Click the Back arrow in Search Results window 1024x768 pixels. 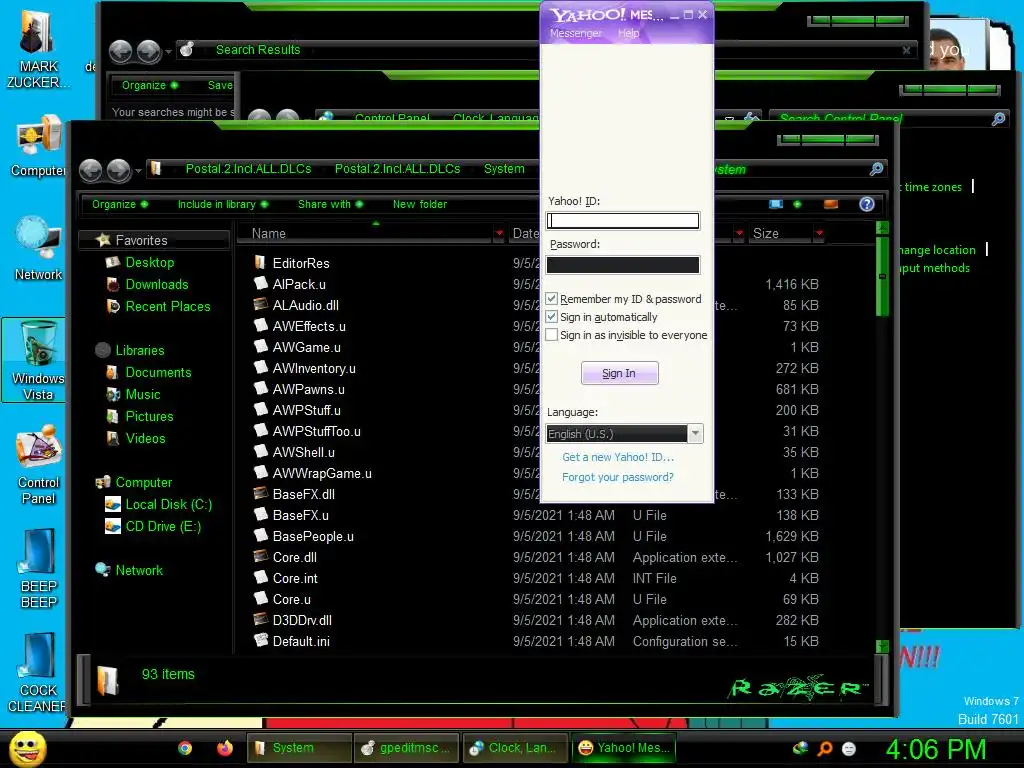click(x=120, y=52)
